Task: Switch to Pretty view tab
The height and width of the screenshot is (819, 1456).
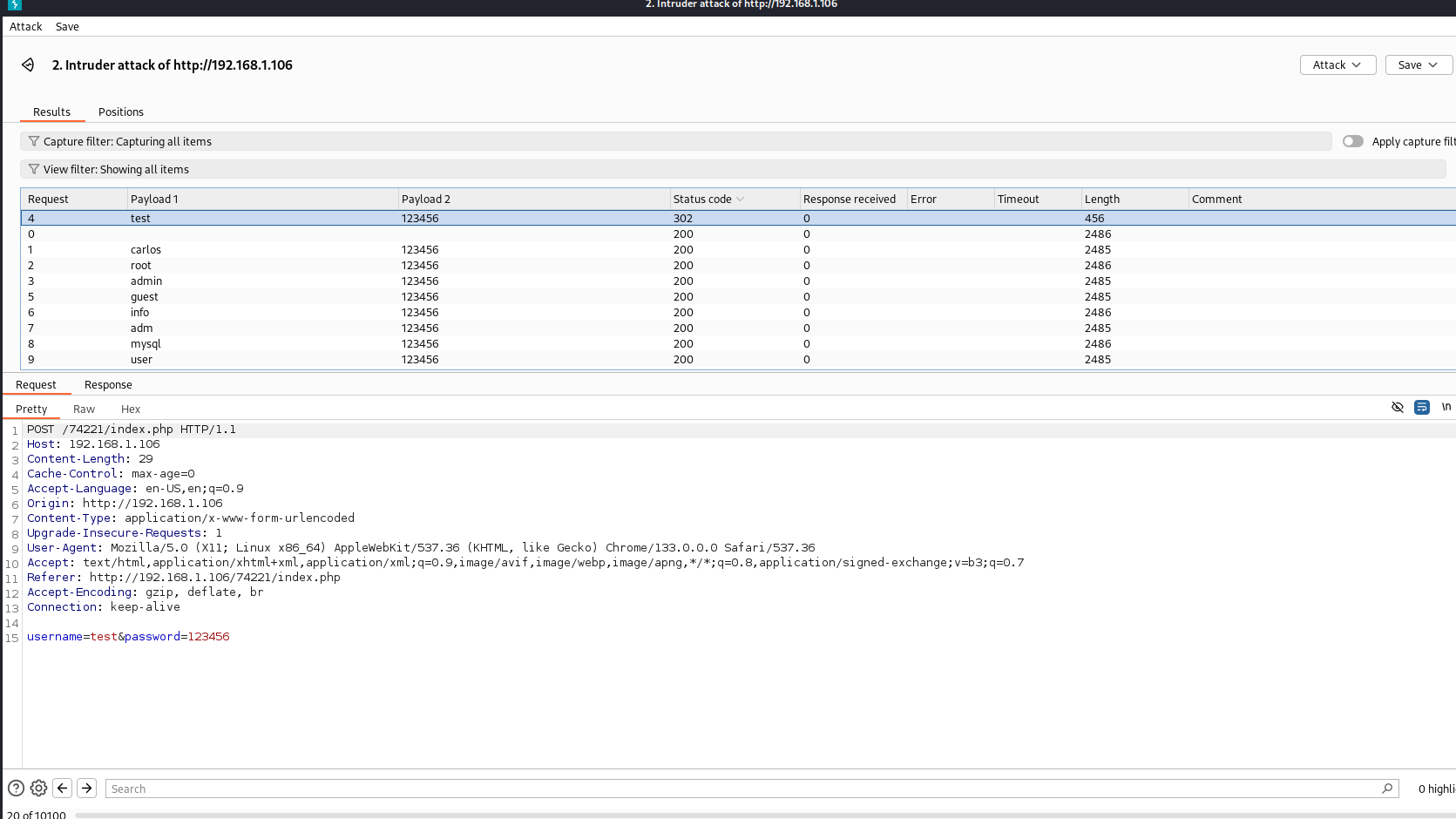Action: [31, 409]
